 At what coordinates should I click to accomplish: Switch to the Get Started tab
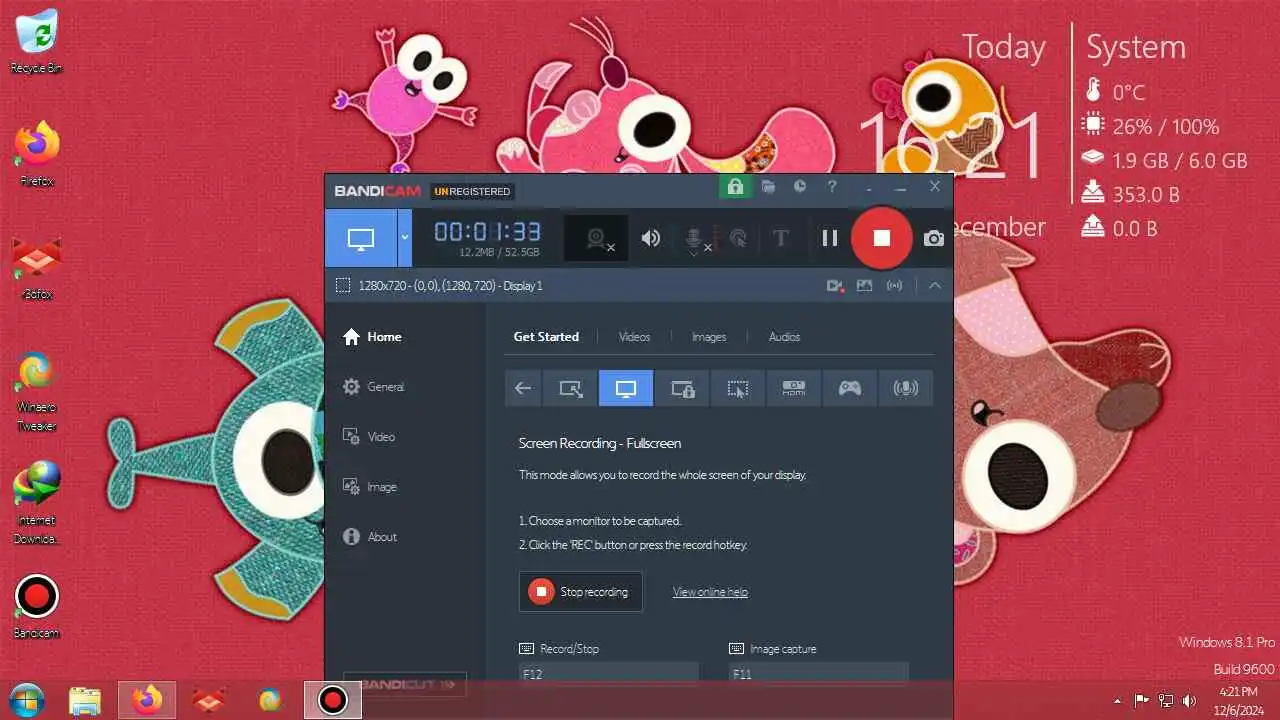pos(546,337)
